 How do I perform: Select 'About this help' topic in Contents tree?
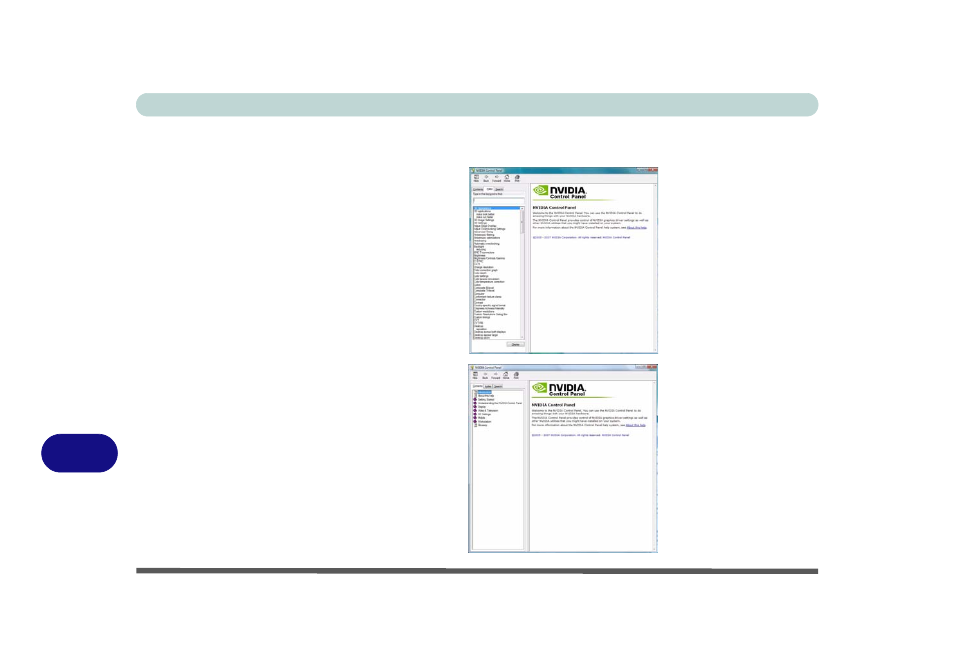click(x=486, y=396)
